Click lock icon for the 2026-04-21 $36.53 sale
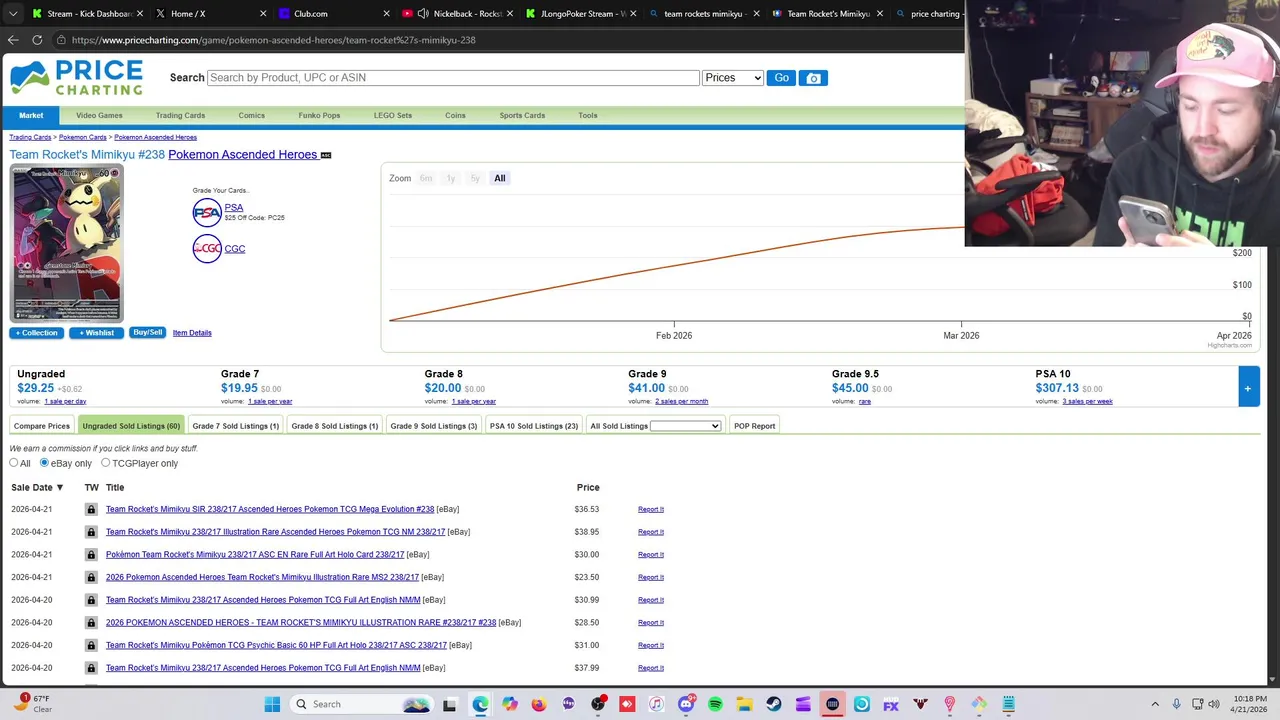 coord(91,509)
